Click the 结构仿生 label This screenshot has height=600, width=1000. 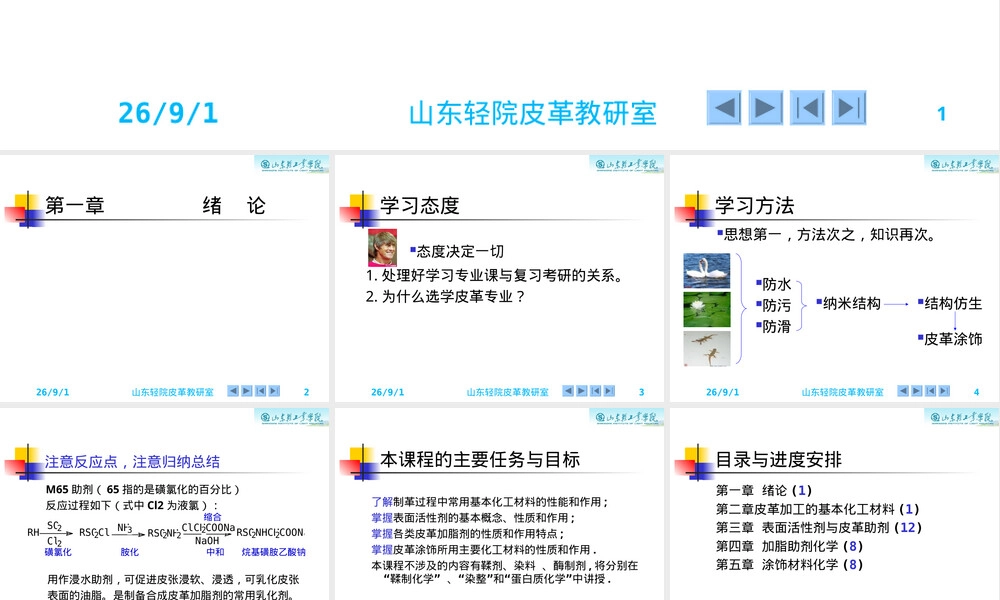pyautogui.click(x=950, y=304)
